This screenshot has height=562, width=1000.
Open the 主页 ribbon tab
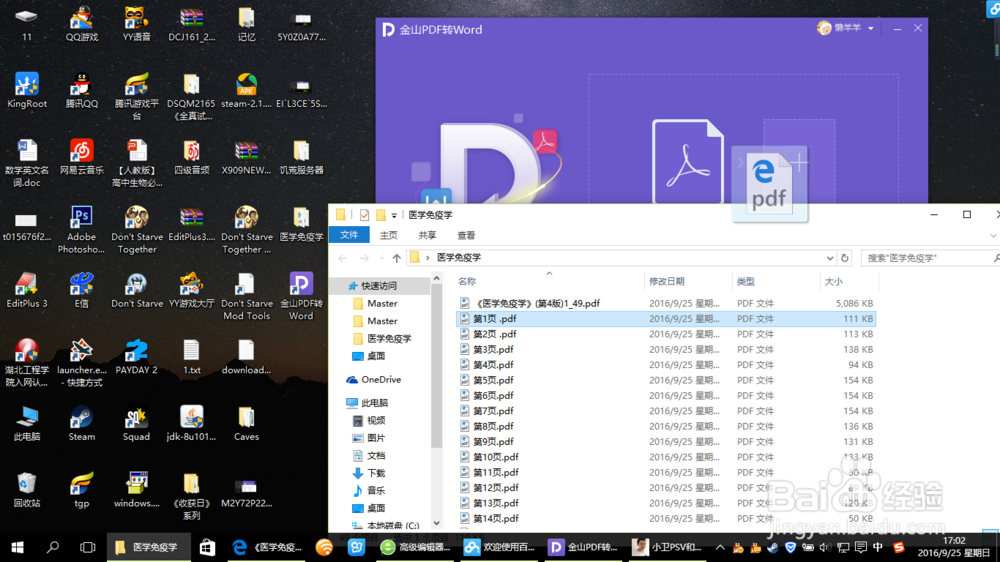click(x=388, y=235)
